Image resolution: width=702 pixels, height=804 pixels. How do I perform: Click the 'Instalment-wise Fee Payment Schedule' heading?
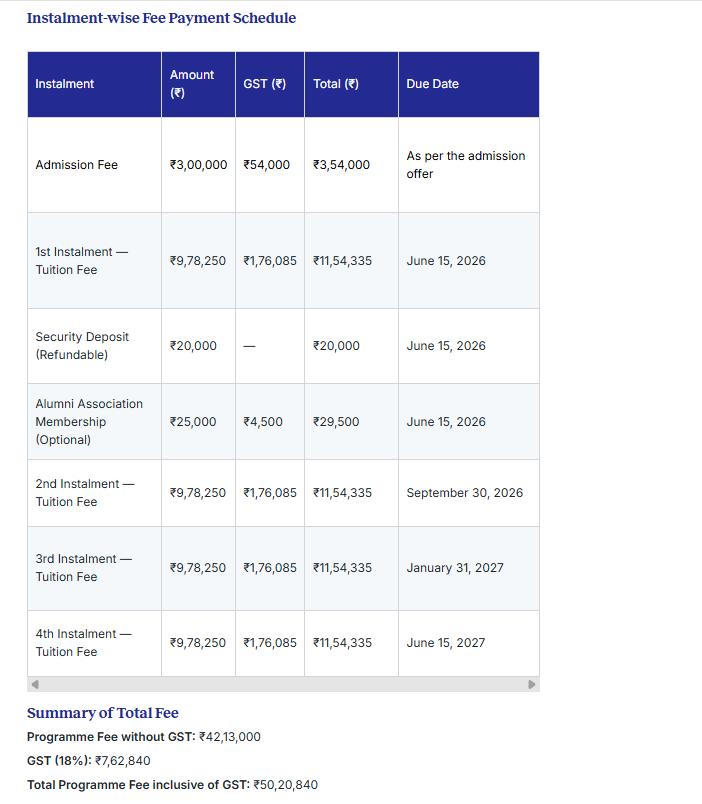(x=161, y=18)
